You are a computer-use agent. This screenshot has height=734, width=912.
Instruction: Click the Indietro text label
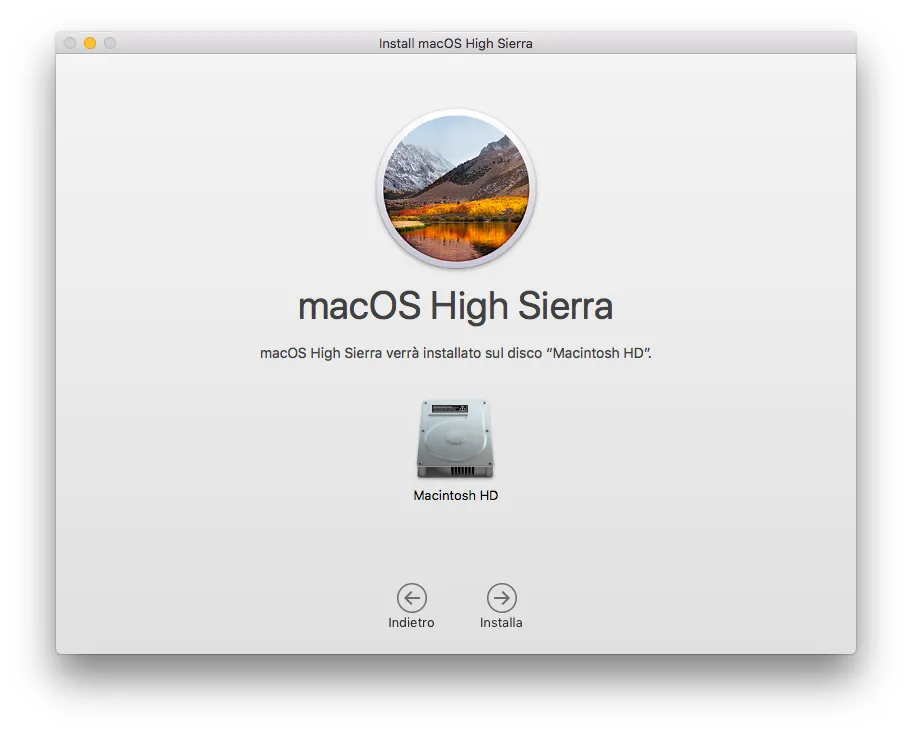coord(411,621)
